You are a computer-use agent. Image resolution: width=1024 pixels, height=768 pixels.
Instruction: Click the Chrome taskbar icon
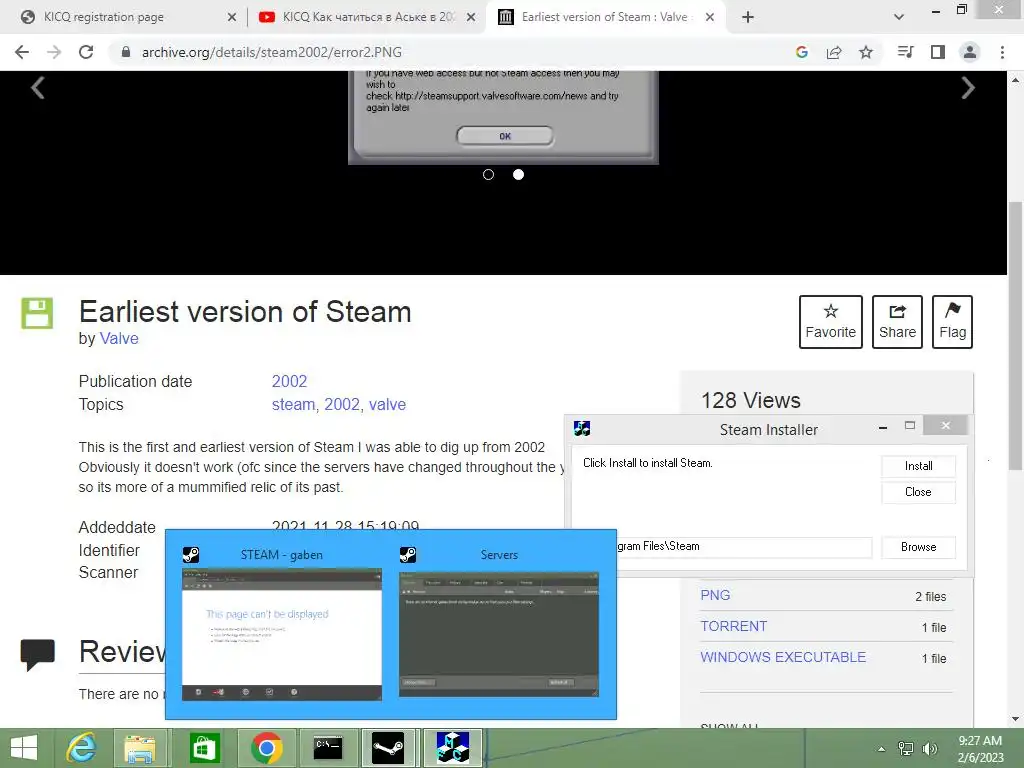point(266,748)
